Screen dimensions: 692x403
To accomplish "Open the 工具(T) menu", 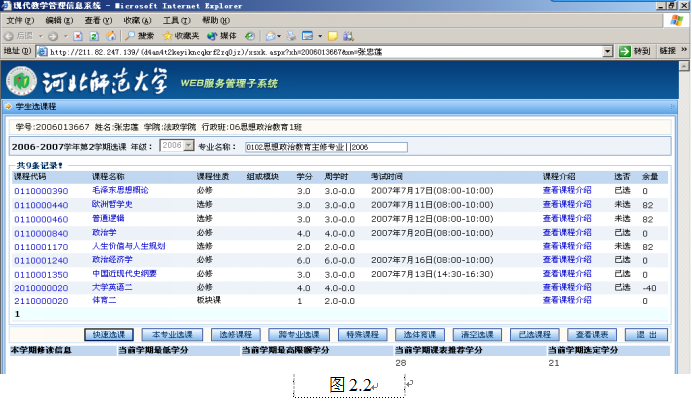I will coord(176,20).
